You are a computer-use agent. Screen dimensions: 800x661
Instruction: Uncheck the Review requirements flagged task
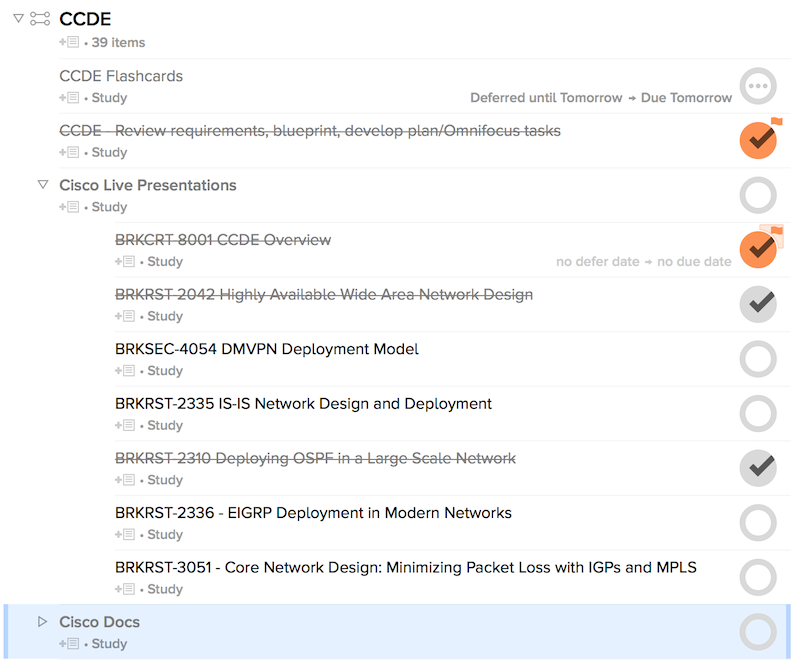point(758,140)
